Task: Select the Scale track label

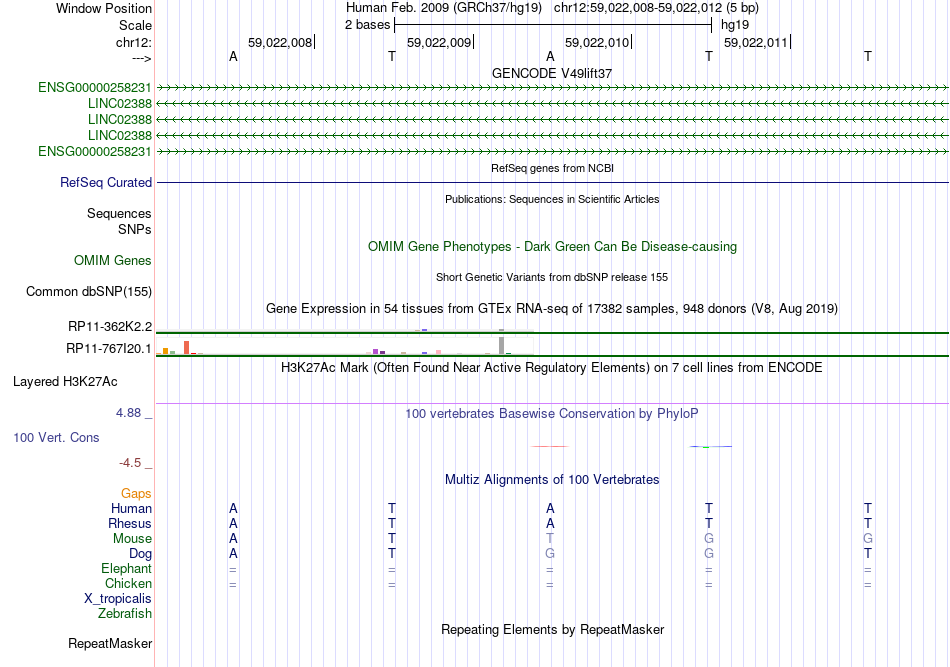Action: (135, 25)
